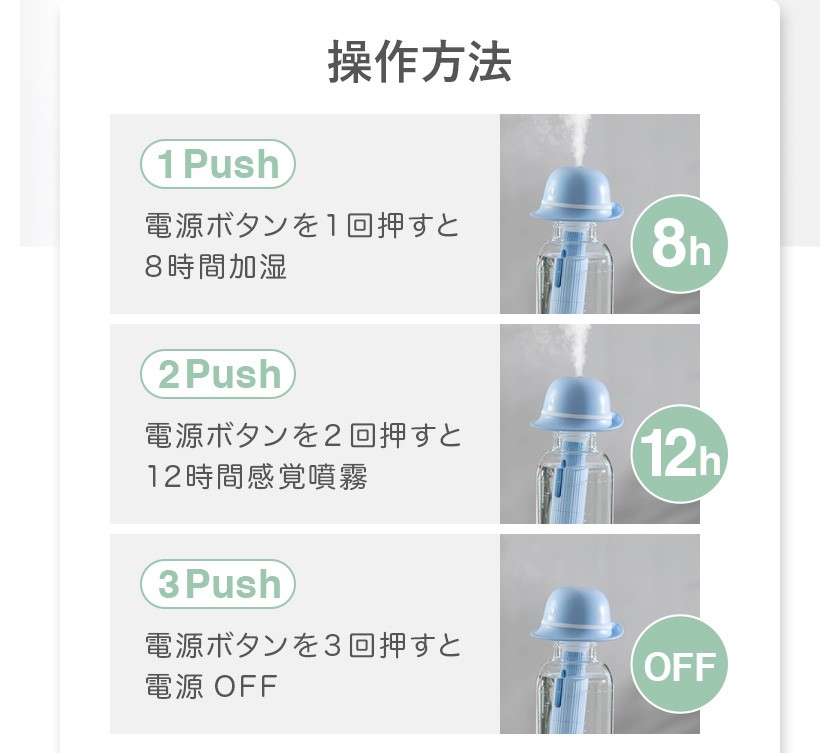Screen dimensions: 840x753
Task: Click the green 8h circle badge
Action: tap(679, 244)
